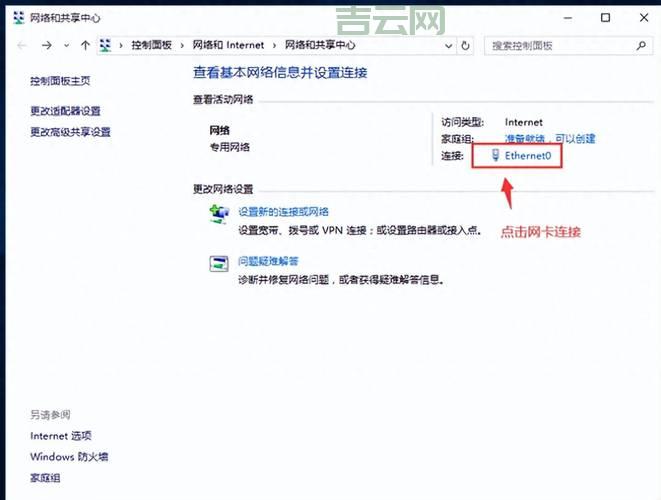Click the back navigation arrow
The width and height of the screenshot is (661, 500).
pos(22,45)
